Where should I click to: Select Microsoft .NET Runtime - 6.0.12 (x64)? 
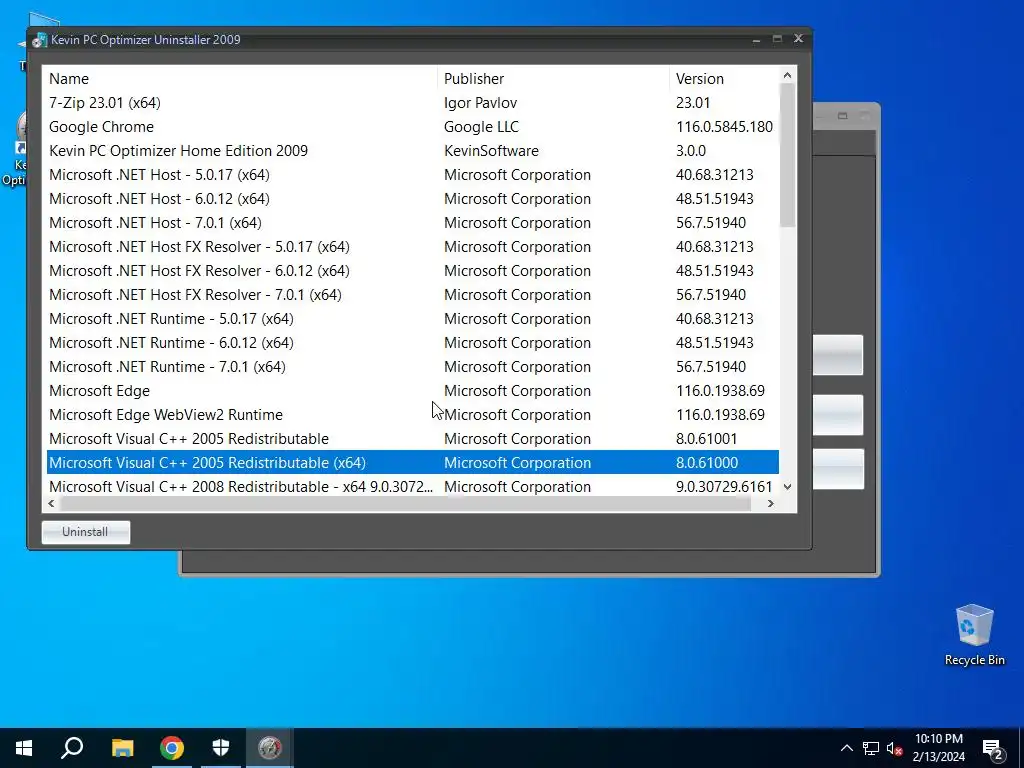[413, 343]
